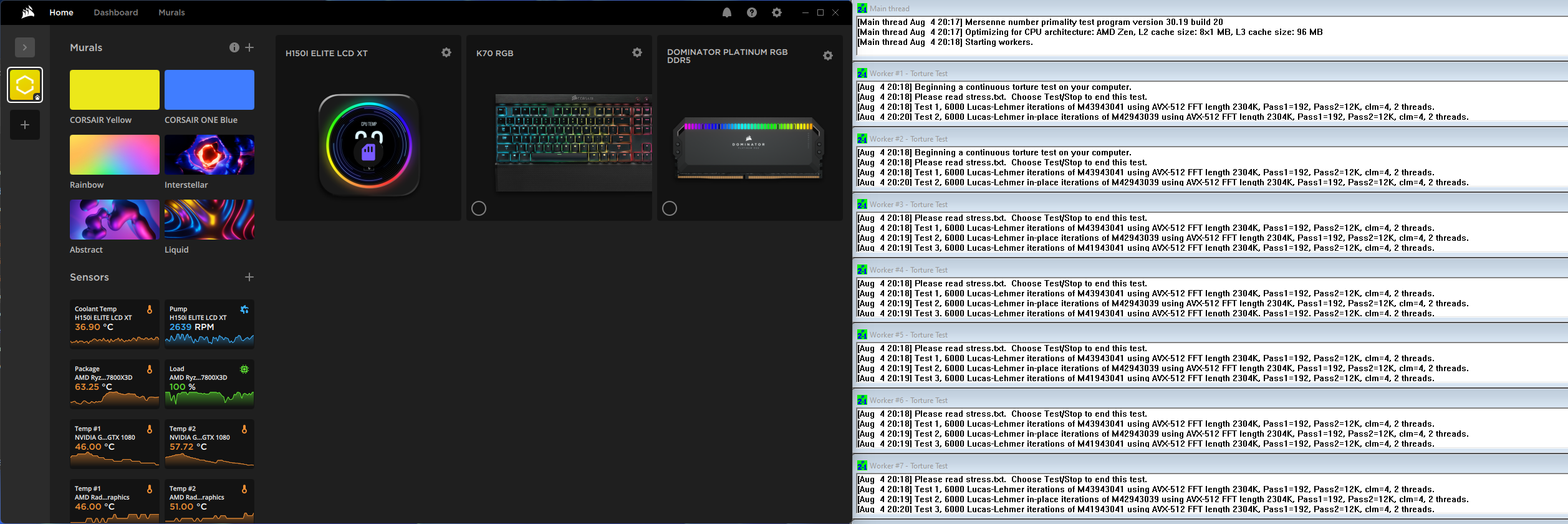Click Worker #4 window icon in Prime95

coord(862,269)
